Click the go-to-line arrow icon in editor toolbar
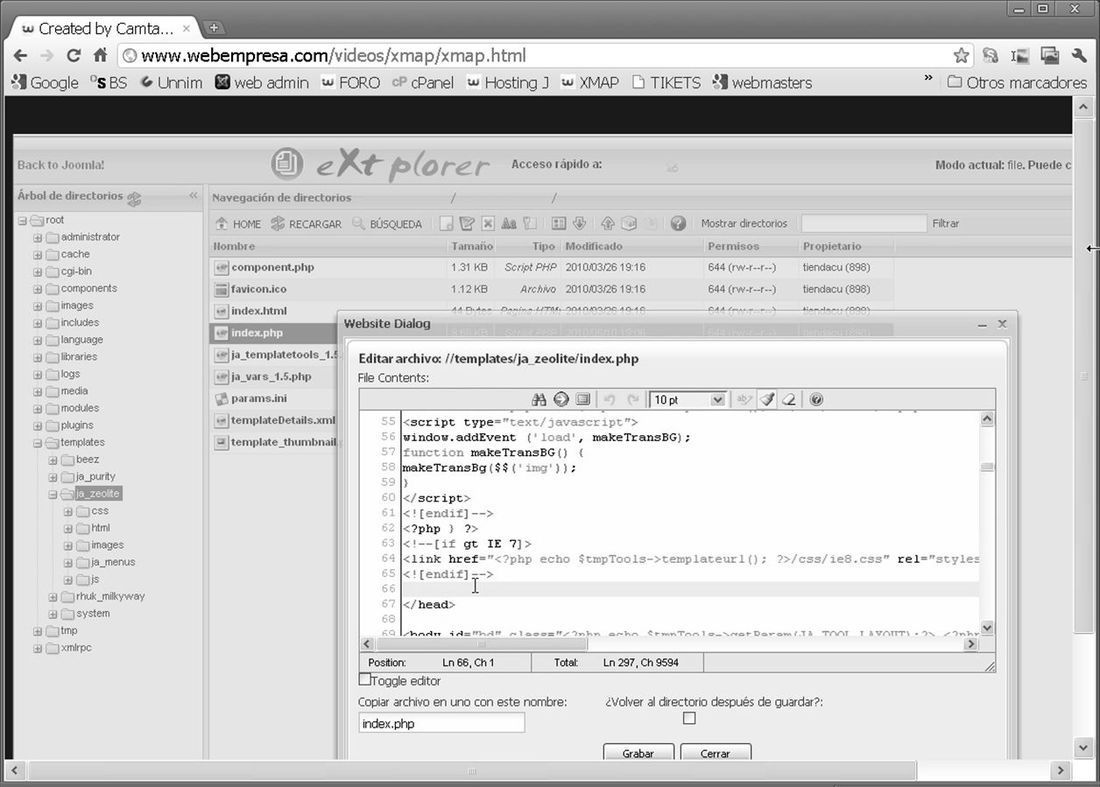This screenshot has height=787, width=1100. 561,400
